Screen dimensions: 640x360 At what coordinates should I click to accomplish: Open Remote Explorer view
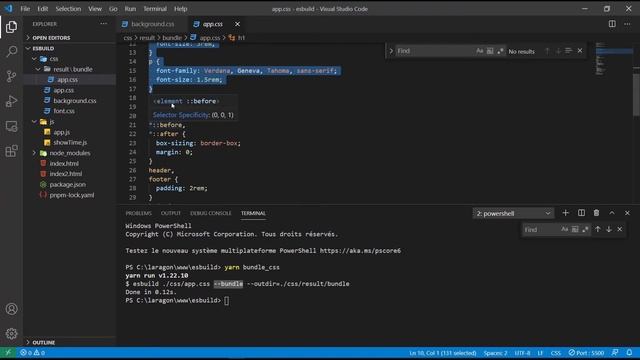[x=11, y=126]
